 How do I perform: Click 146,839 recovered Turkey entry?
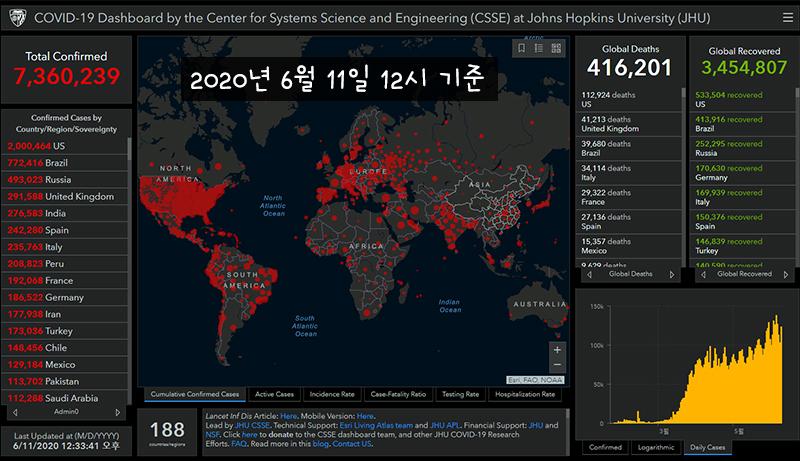pos(743,246)
